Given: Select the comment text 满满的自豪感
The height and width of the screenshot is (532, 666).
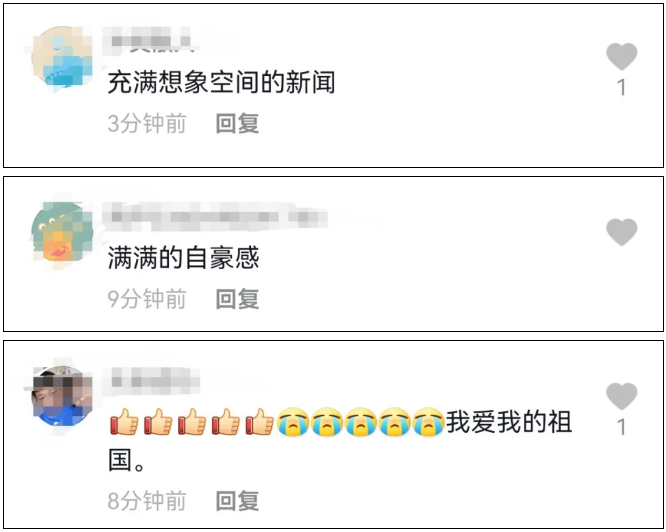Looking at the screenshot, I should coord(183,258).
